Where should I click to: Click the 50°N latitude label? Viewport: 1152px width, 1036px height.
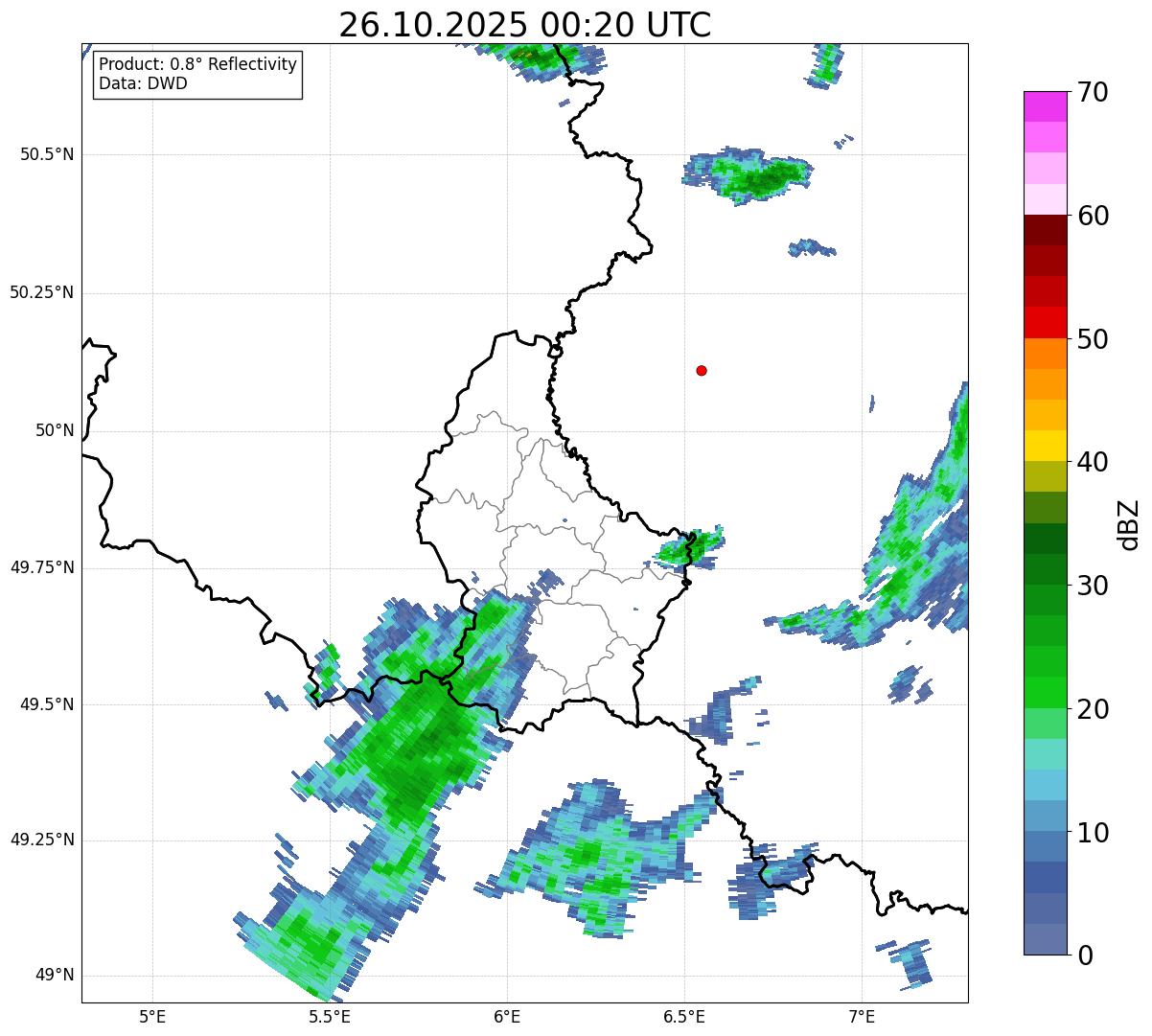coord(56,430)
